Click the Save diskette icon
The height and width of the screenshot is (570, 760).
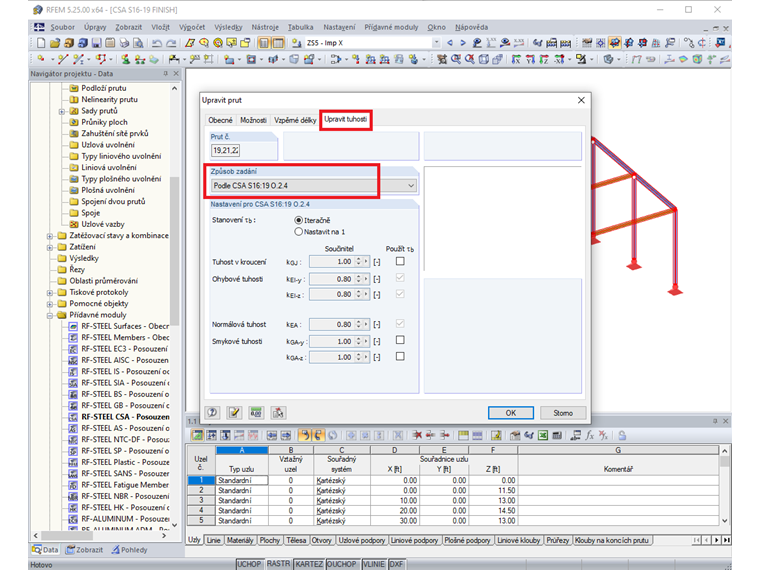pos(96,43)
